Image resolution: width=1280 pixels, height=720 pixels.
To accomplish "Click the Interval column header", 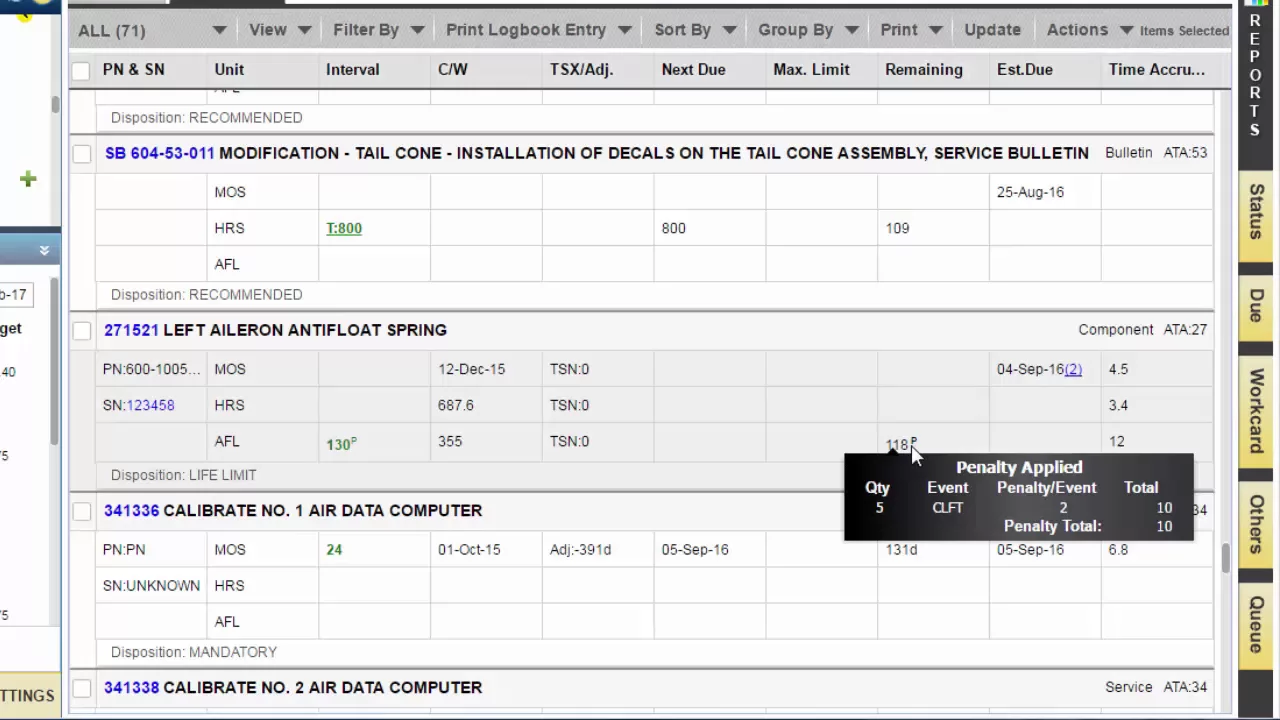I will click(x=353, y=70).
